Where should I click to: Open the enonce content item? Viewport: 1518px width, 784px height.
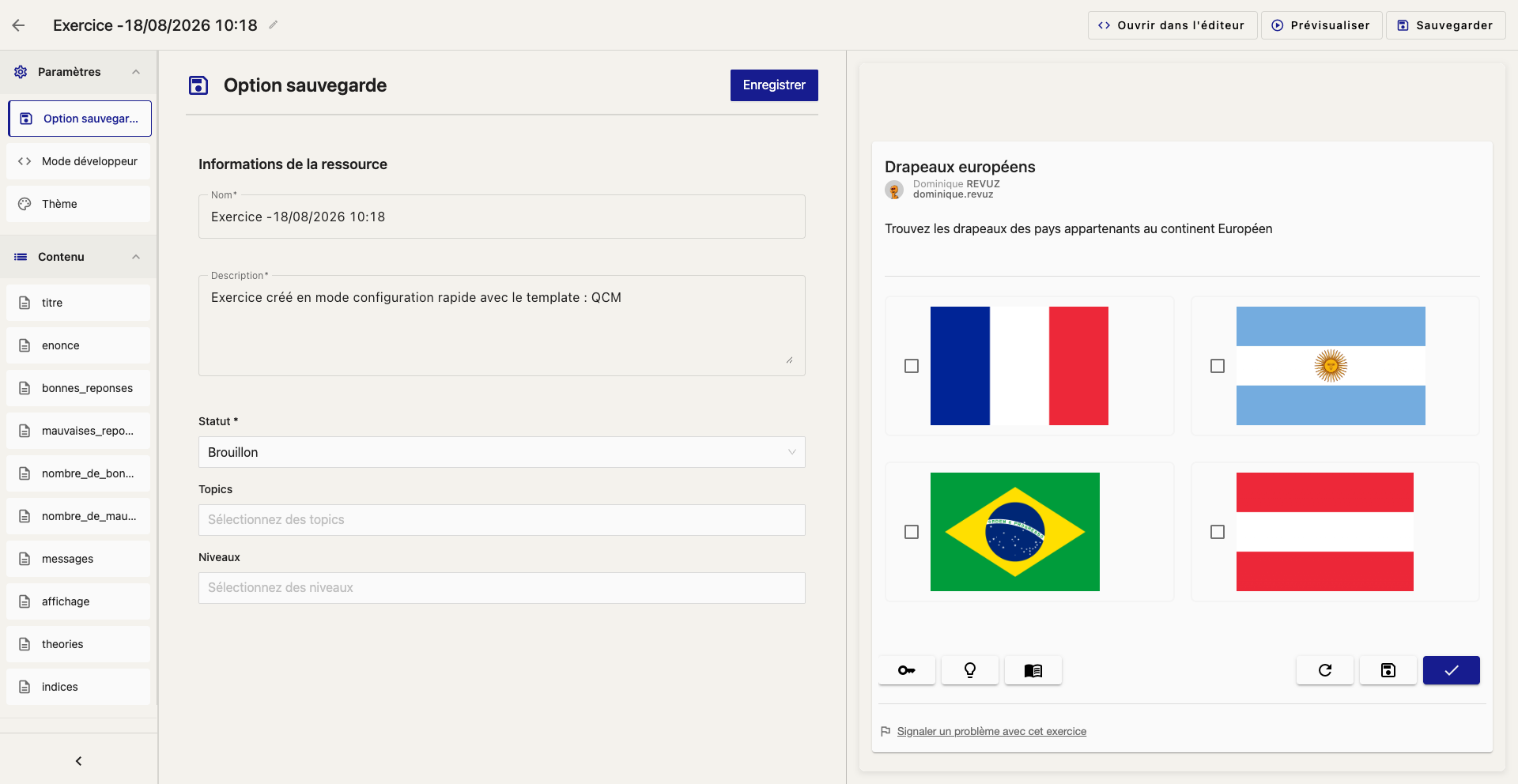pyautogui.click(x=78, y=345)
